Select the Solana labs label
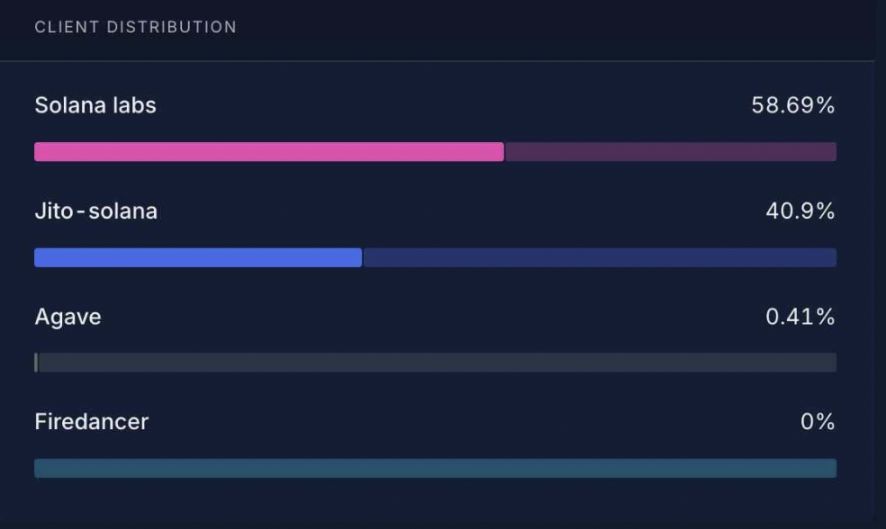The width and height of the screenshot is (886, 529). (95, 105)
